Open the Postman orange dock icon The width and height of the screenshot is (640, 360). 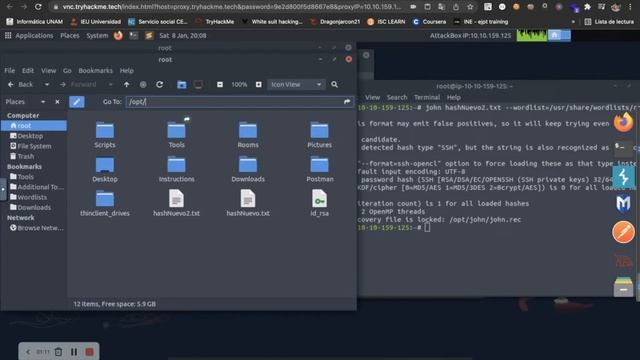(623, 232)
